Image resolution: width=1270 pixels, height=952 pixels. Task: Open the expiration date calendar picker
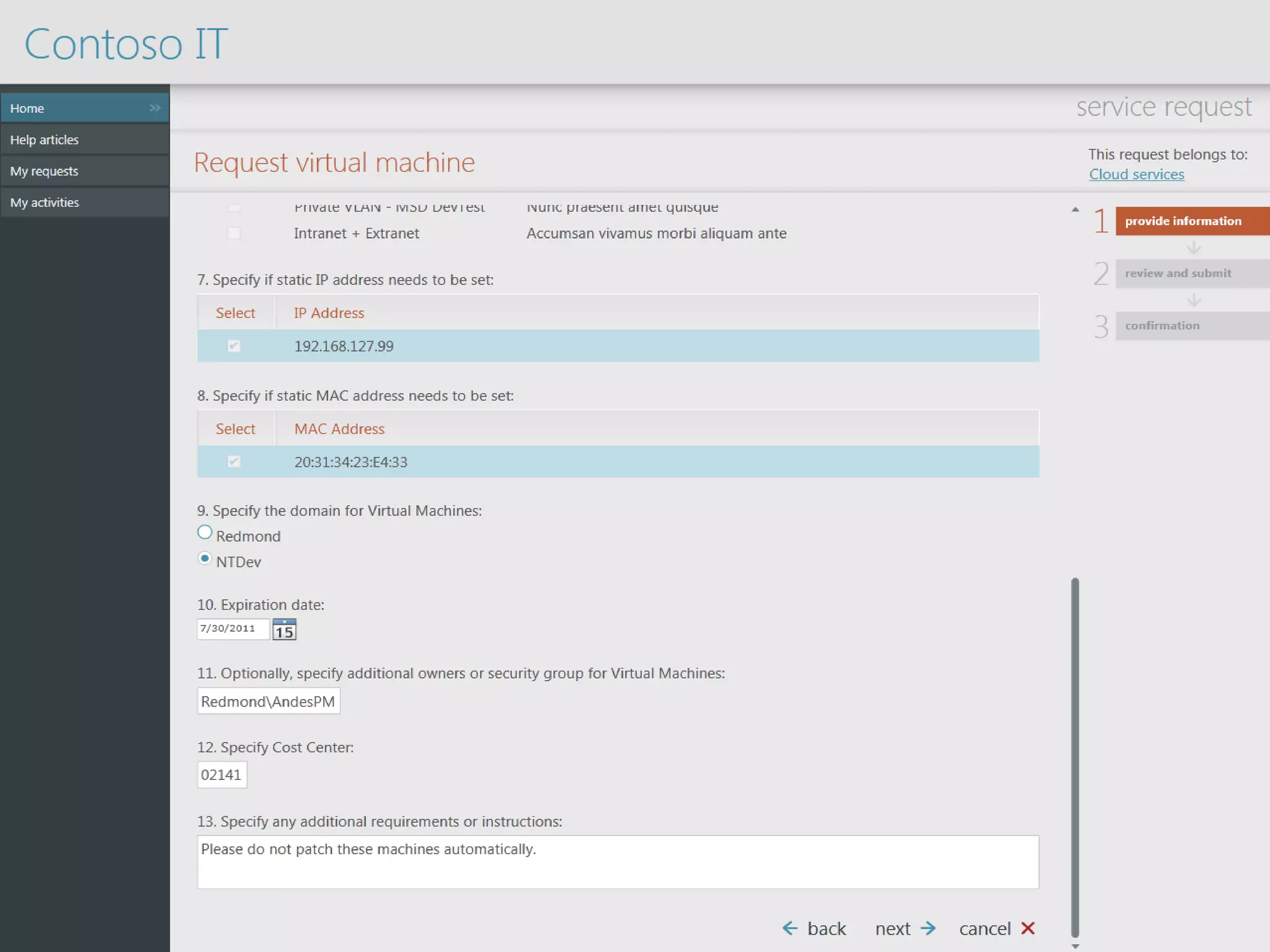coord(284,630)
